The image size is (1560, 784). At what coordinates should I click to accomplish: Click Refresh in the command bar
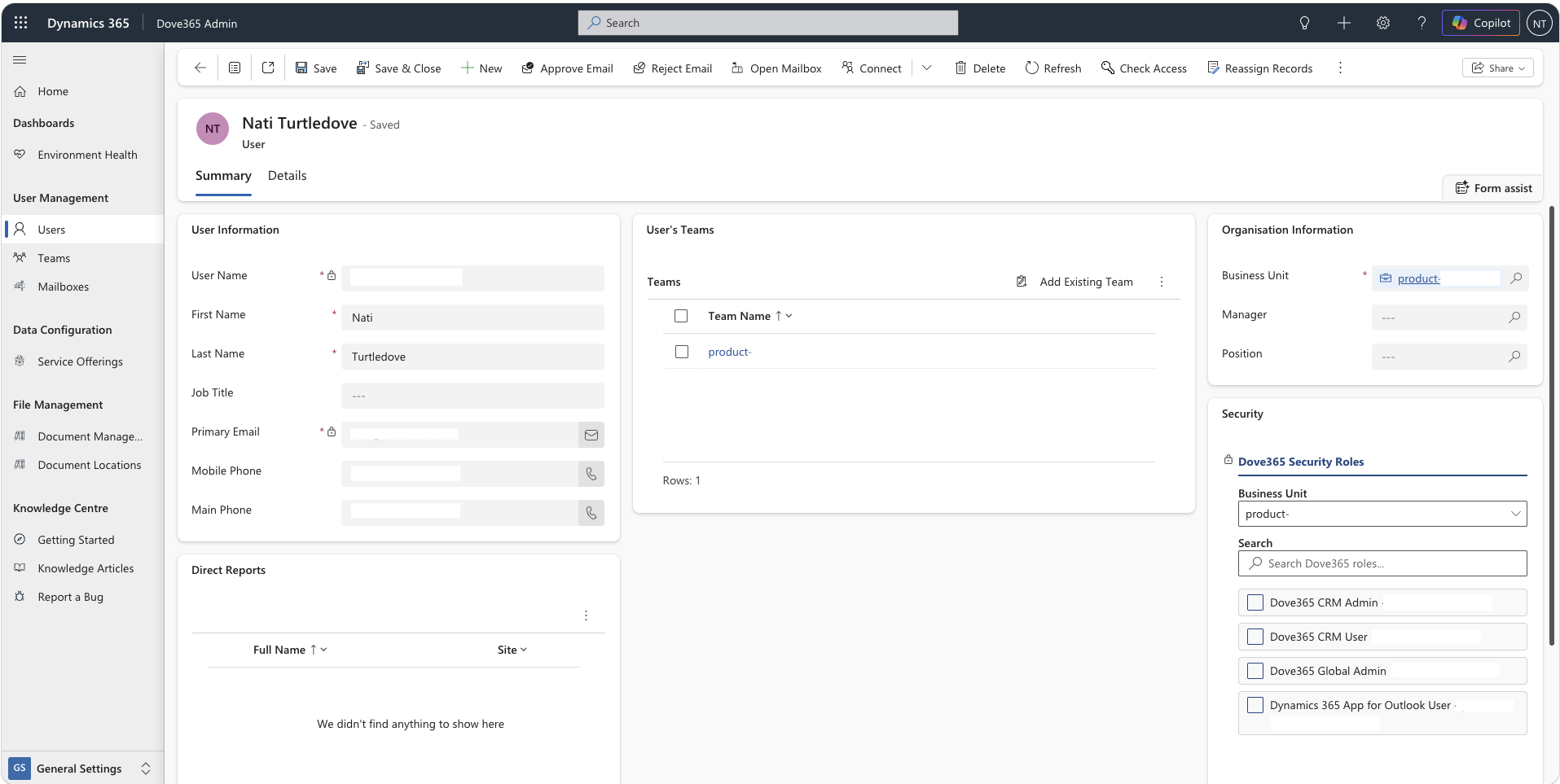click(1053, 68)
